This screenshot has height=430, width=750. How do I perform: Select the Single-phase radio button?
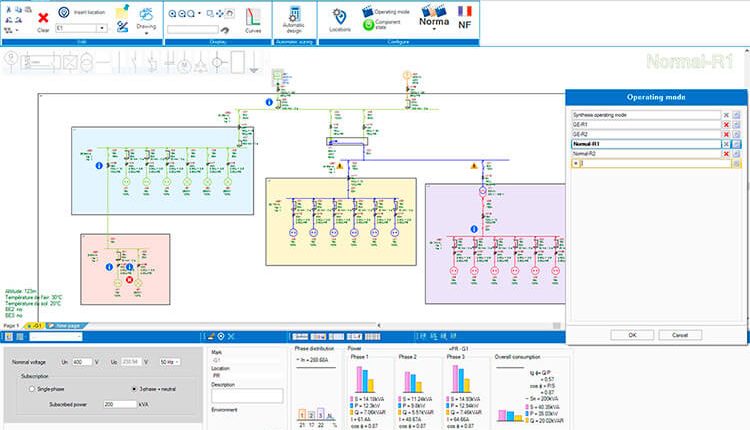click(32, 389)
